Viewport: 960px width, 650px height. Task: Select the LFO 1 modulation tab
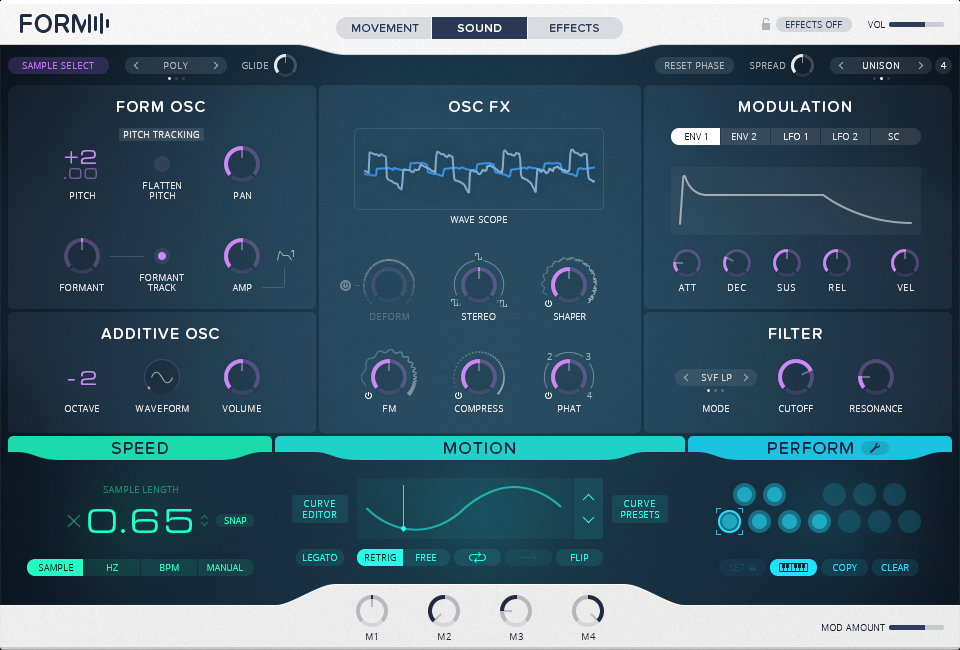[795, 136]
